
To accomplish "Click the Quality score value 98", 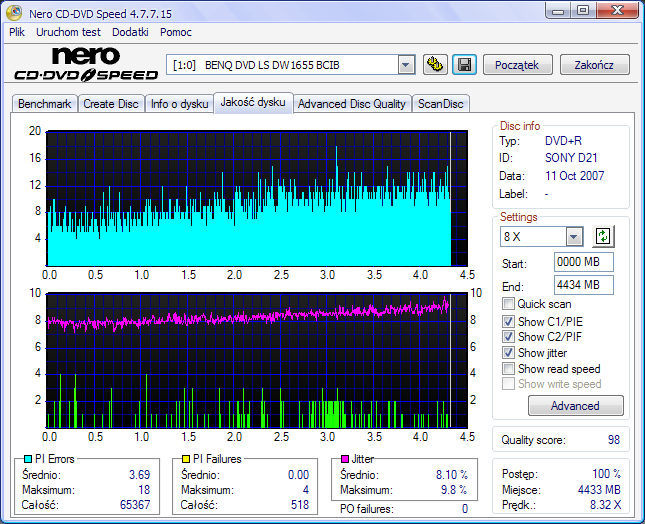I will tap(613, 440).
